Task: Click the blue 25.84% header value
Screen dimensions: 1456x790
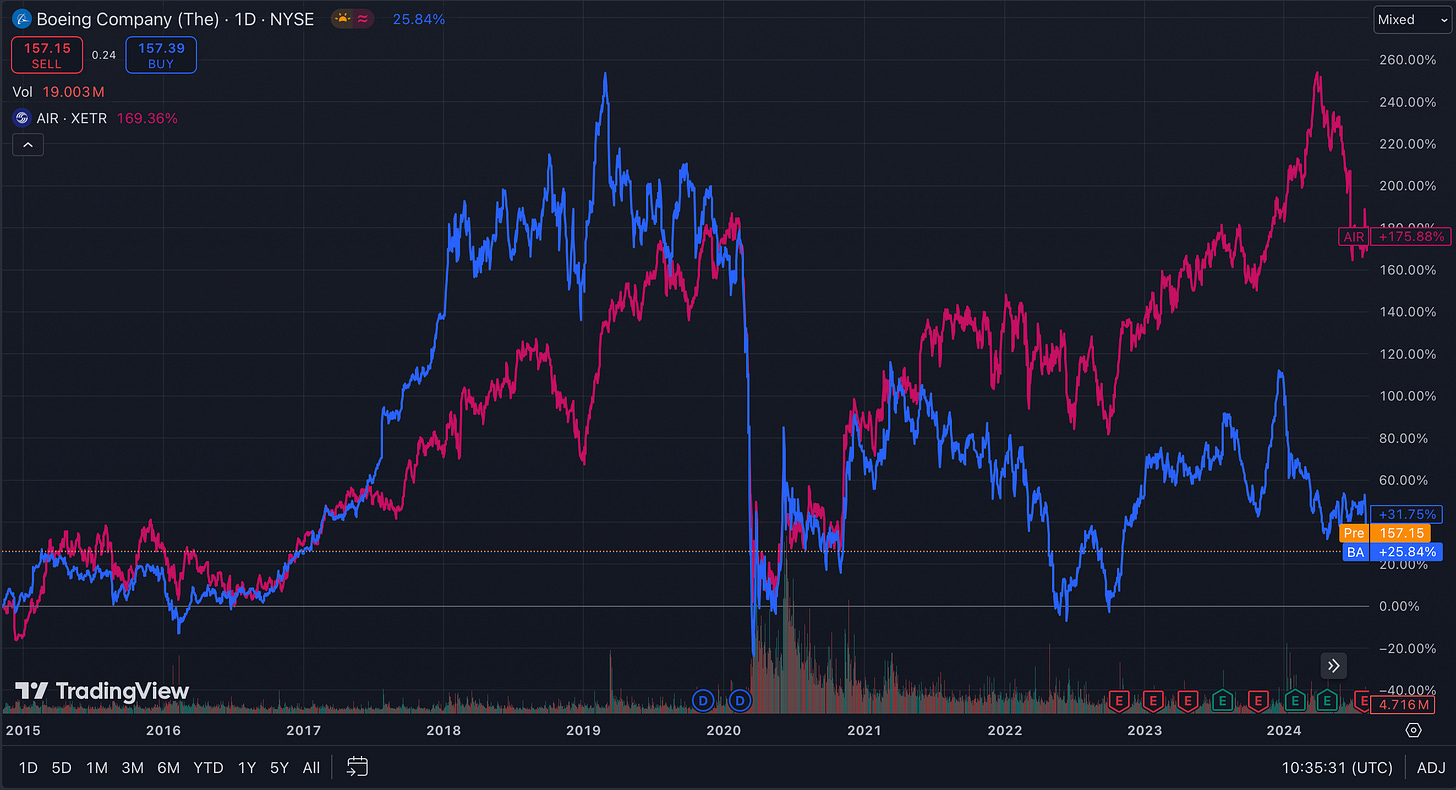Action: (x=419, y=19)
